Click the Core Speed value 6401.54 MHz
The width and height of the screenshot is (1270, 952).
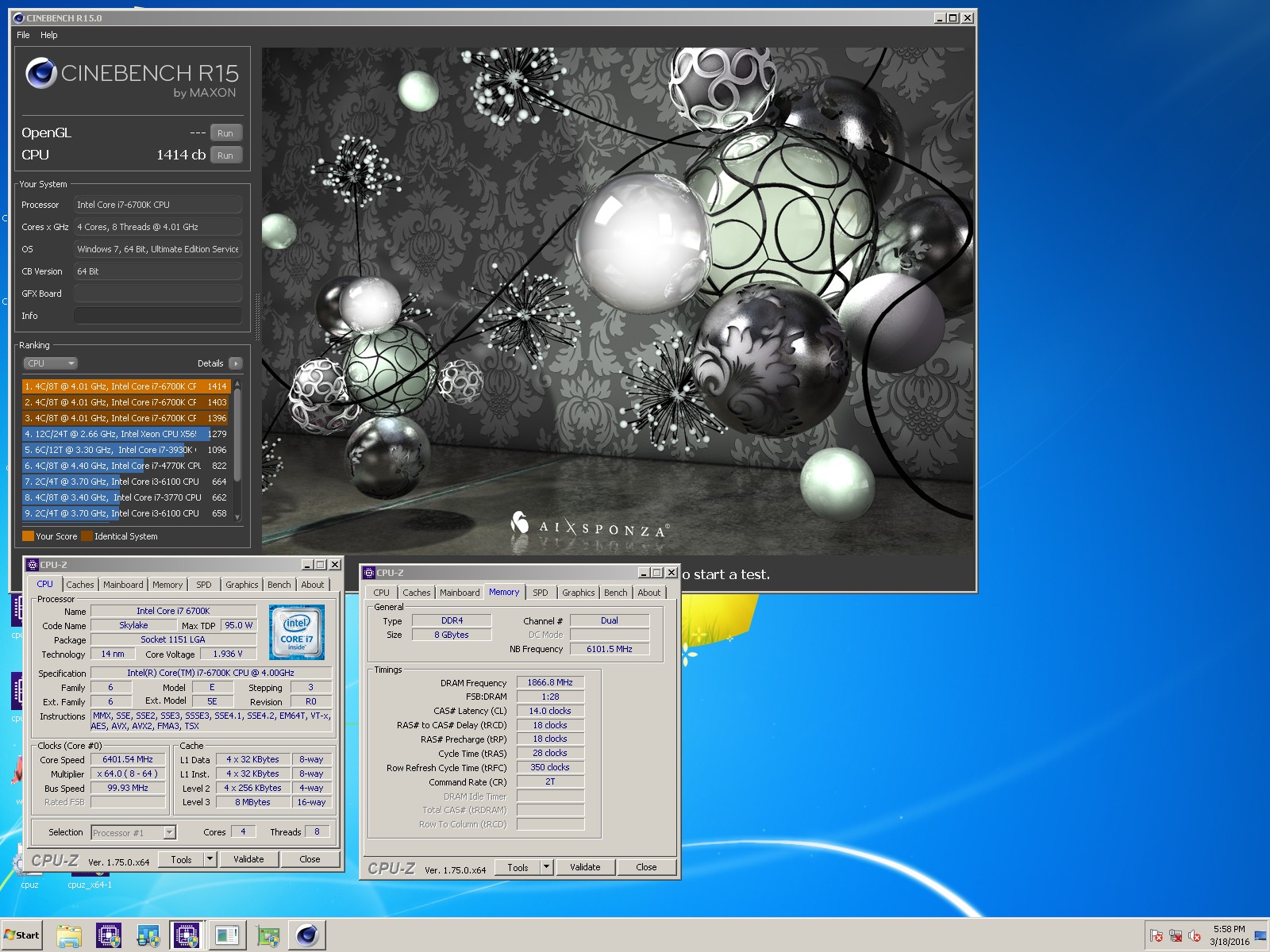(128, 759)
